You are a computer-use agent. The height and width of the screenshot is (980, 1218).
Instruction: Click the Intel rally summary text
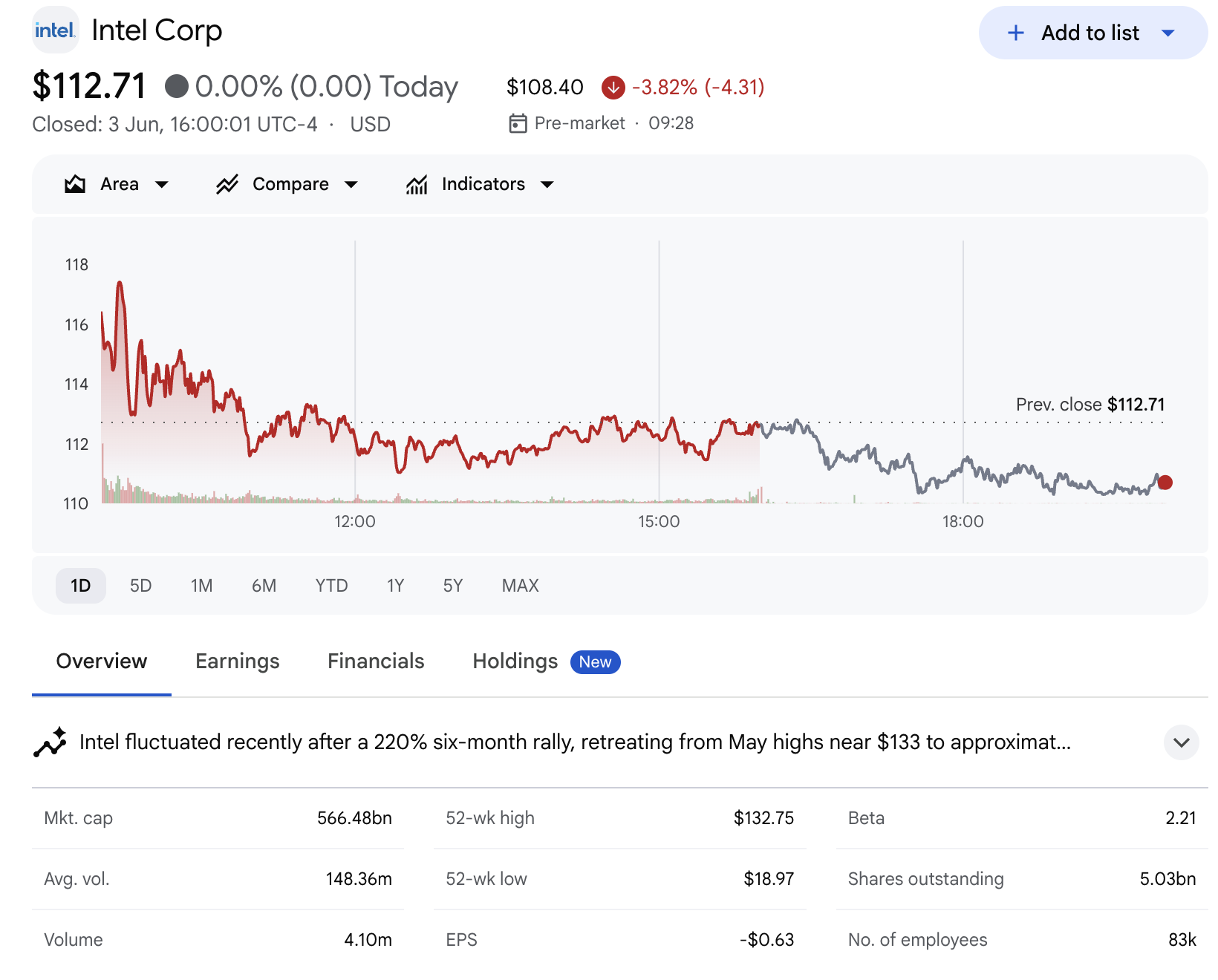(575, 742)
